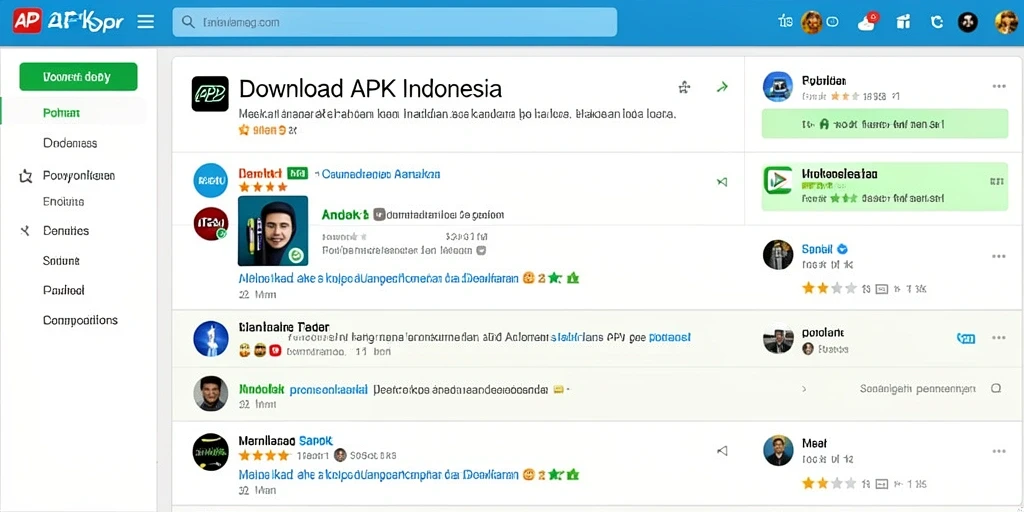Select the Connpotiions sidebar item
Viewport: 1024px width, 512px height.
coord(80,320)
